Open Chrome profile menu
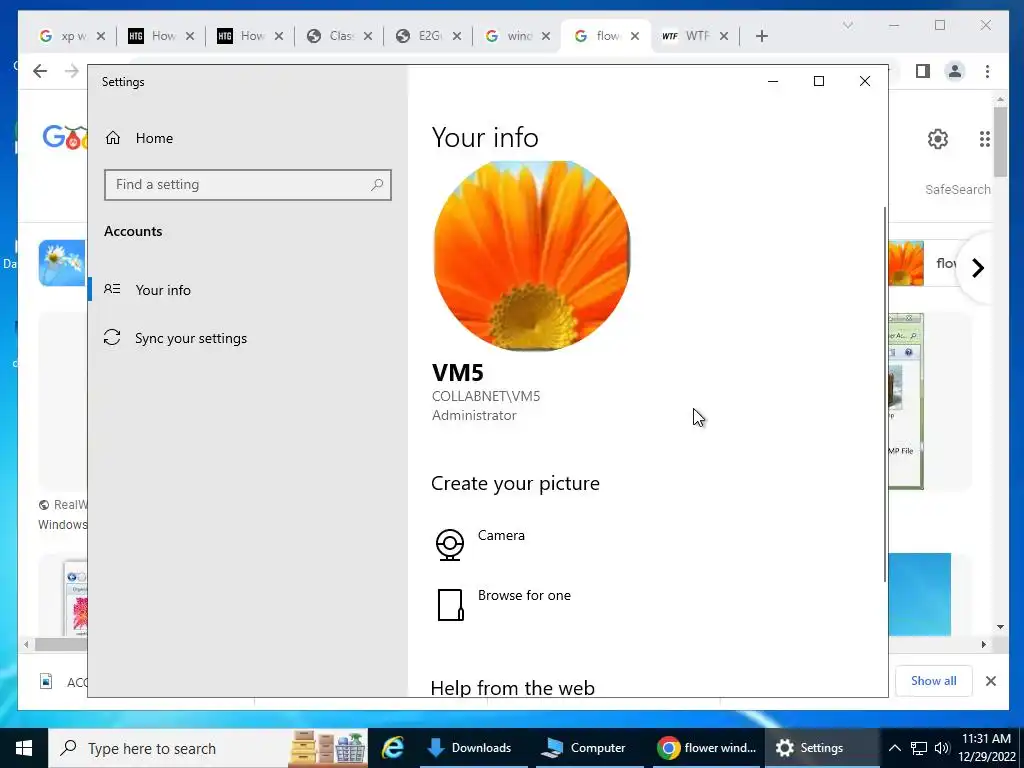 tap(955, 71)
